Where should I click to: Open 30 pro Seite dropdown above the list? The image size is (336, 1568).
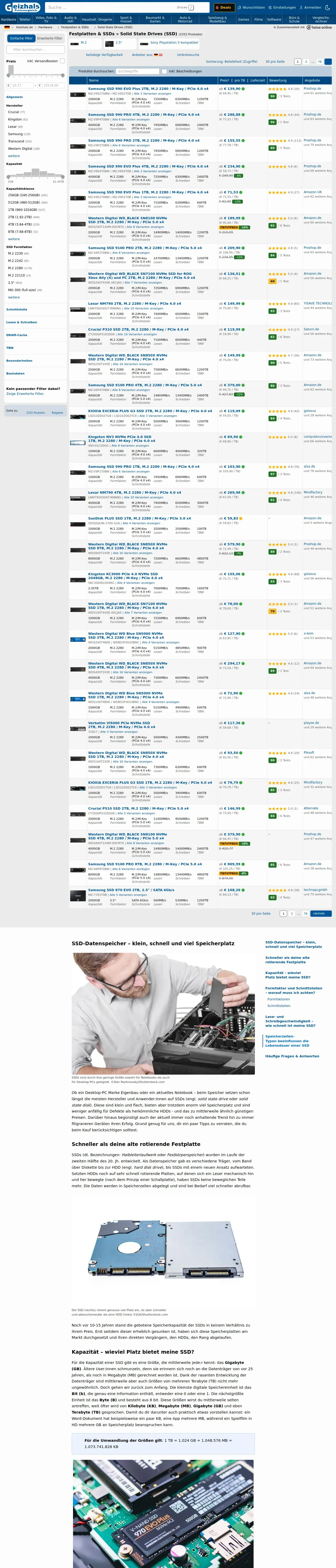coord(275,61)
